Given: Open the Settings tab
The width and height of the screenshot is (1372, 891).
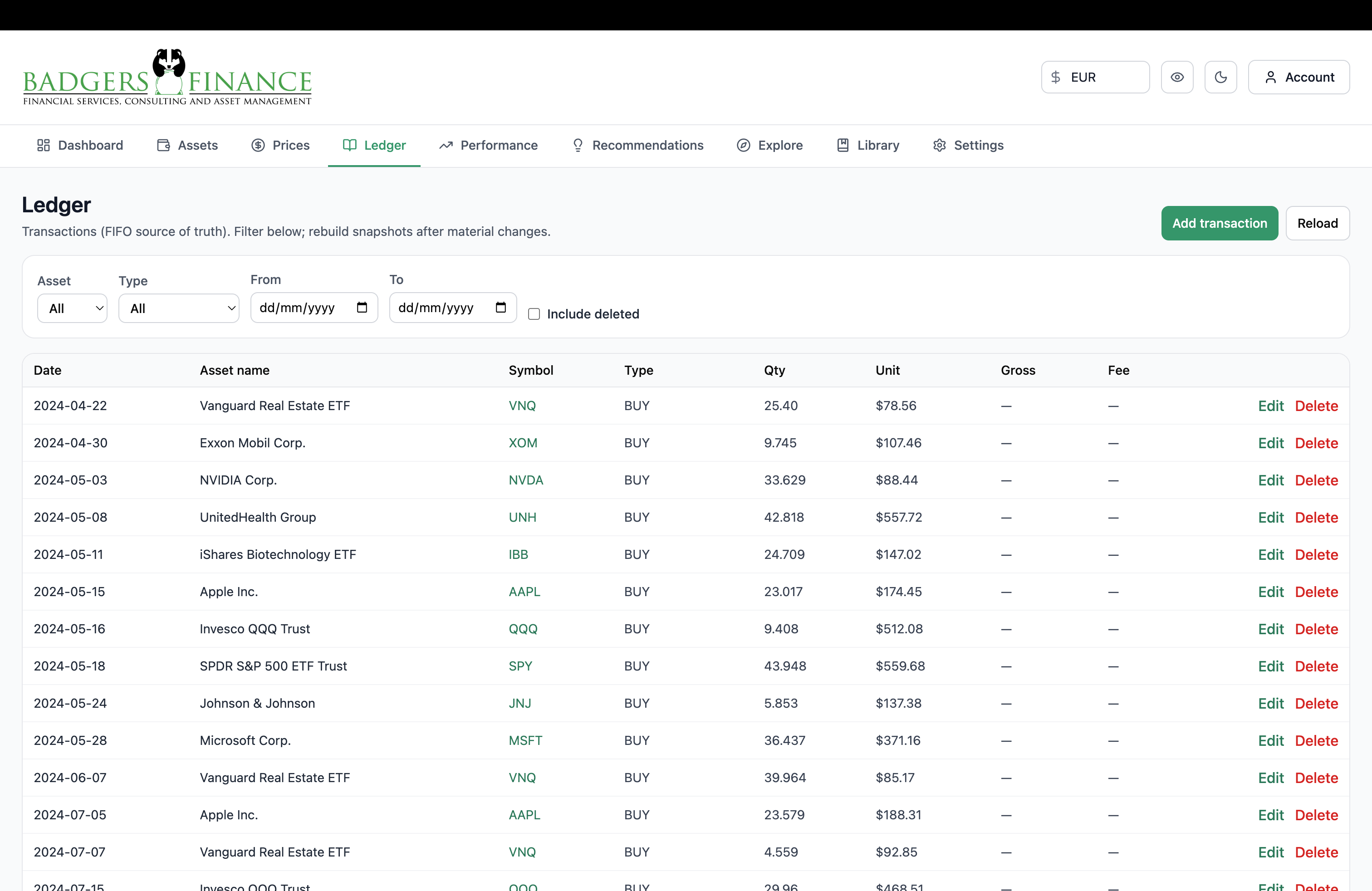Looking at the screenshot, I should (969, 145).
